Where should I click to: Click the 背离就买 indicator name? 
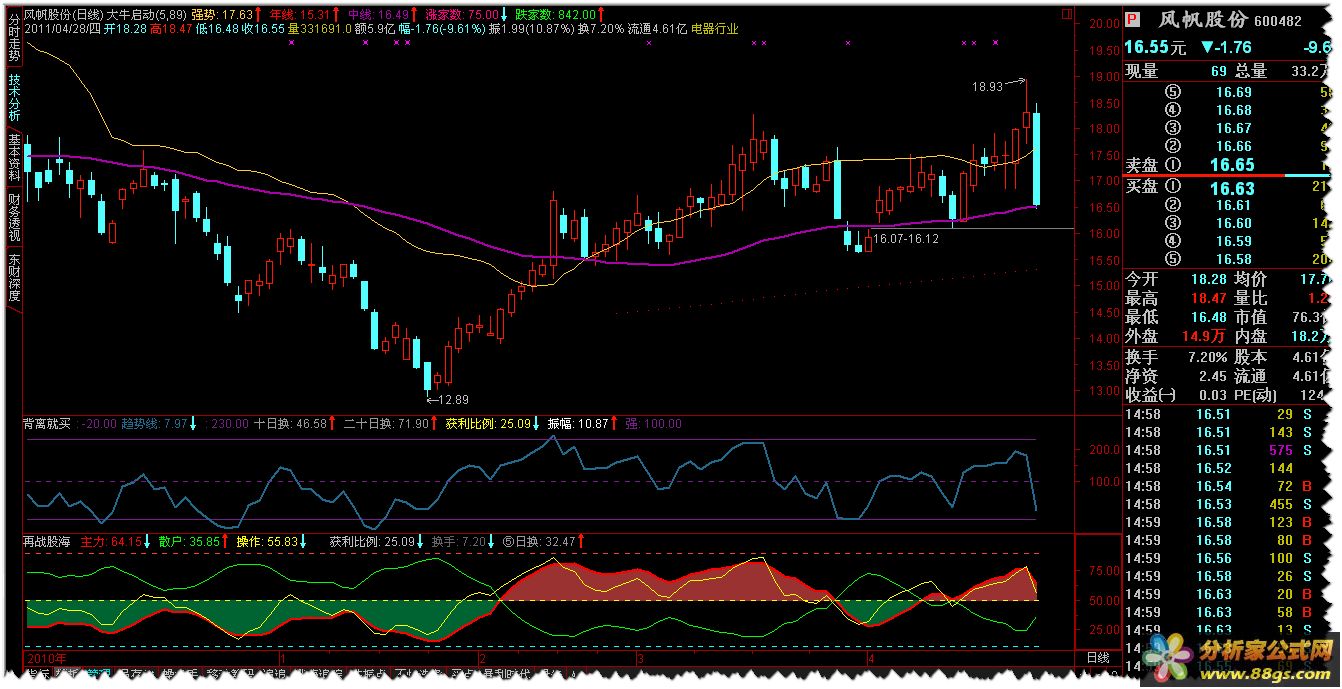[47, 425]
